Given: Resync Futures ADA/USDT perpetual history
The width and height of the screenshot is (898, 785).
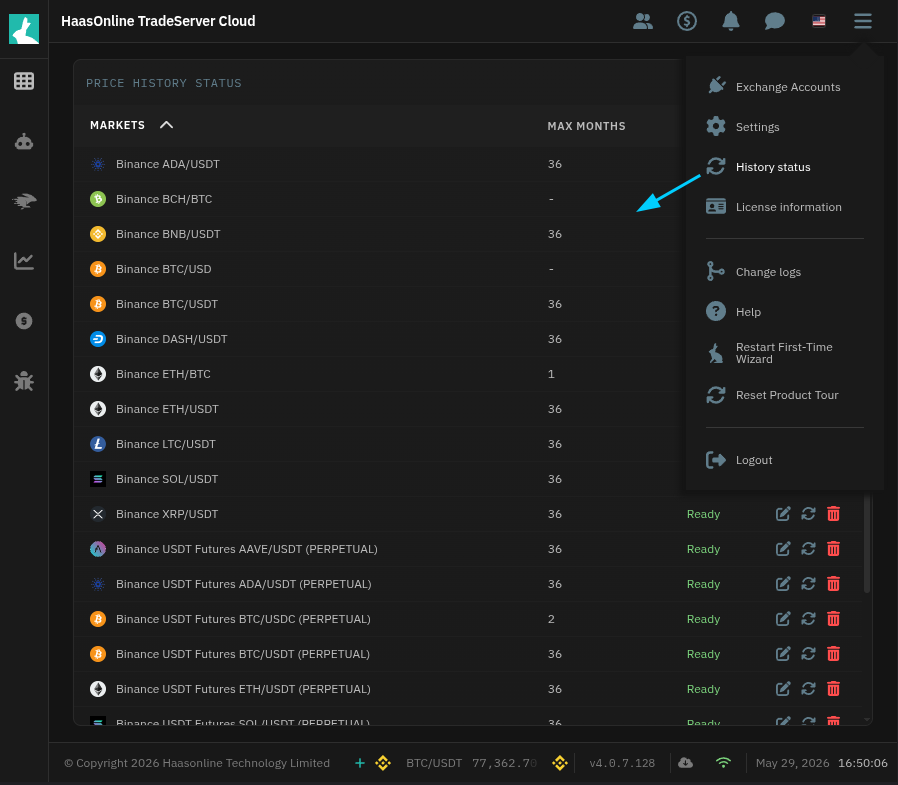Looking at the screenshot, I should point(808,584).
